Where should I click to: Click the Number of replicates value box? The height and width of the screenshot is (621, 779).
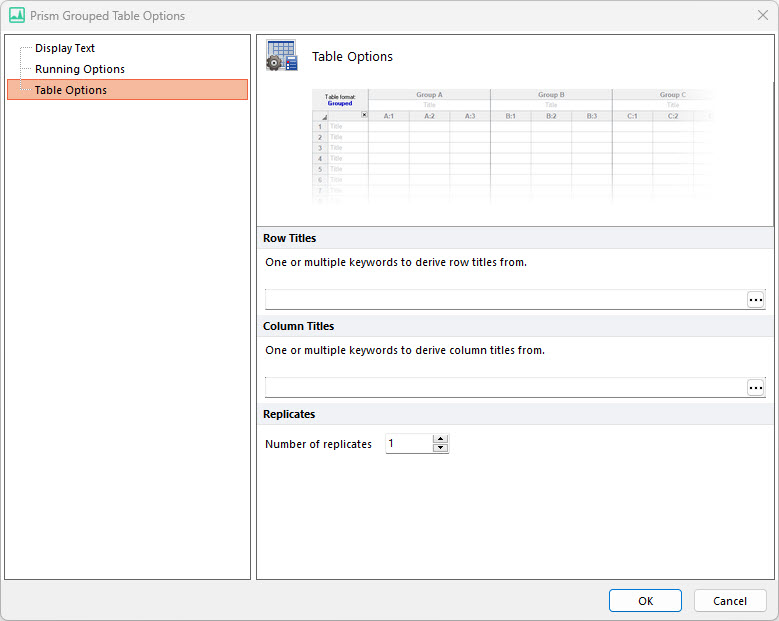(409, 444)
